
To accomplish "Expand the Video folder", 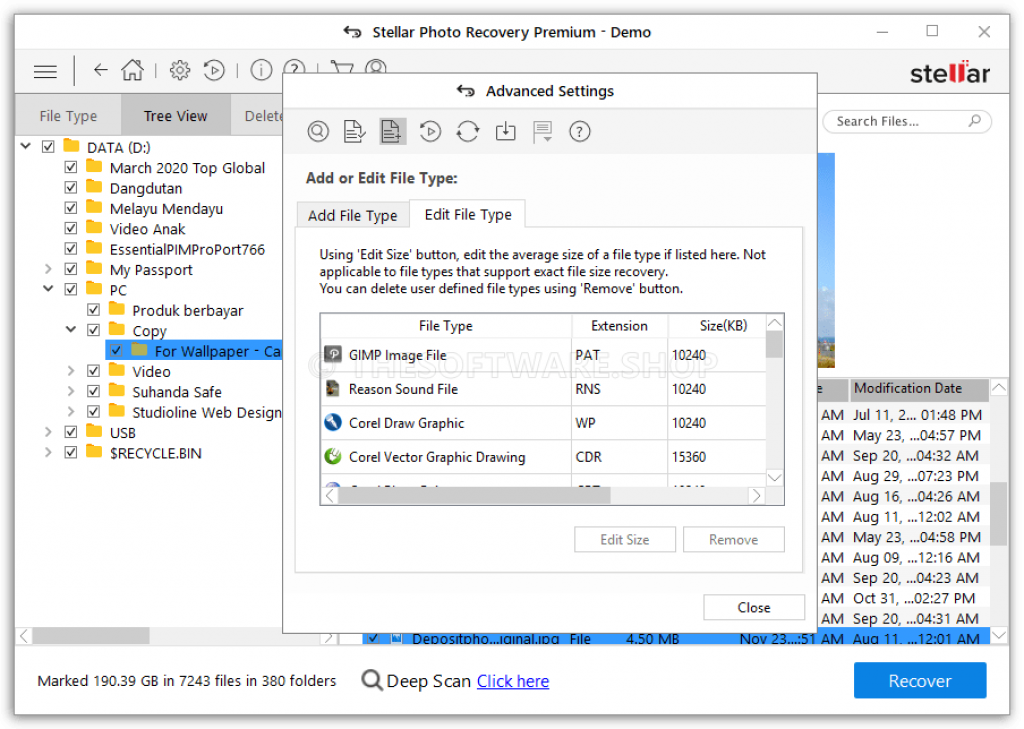I will (x=71, y=370).
